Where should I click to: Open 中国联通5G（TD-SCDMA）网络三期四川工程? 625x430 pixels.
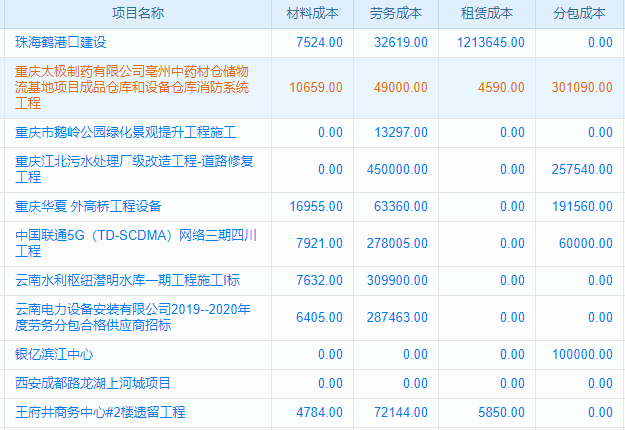click(136, 243)
